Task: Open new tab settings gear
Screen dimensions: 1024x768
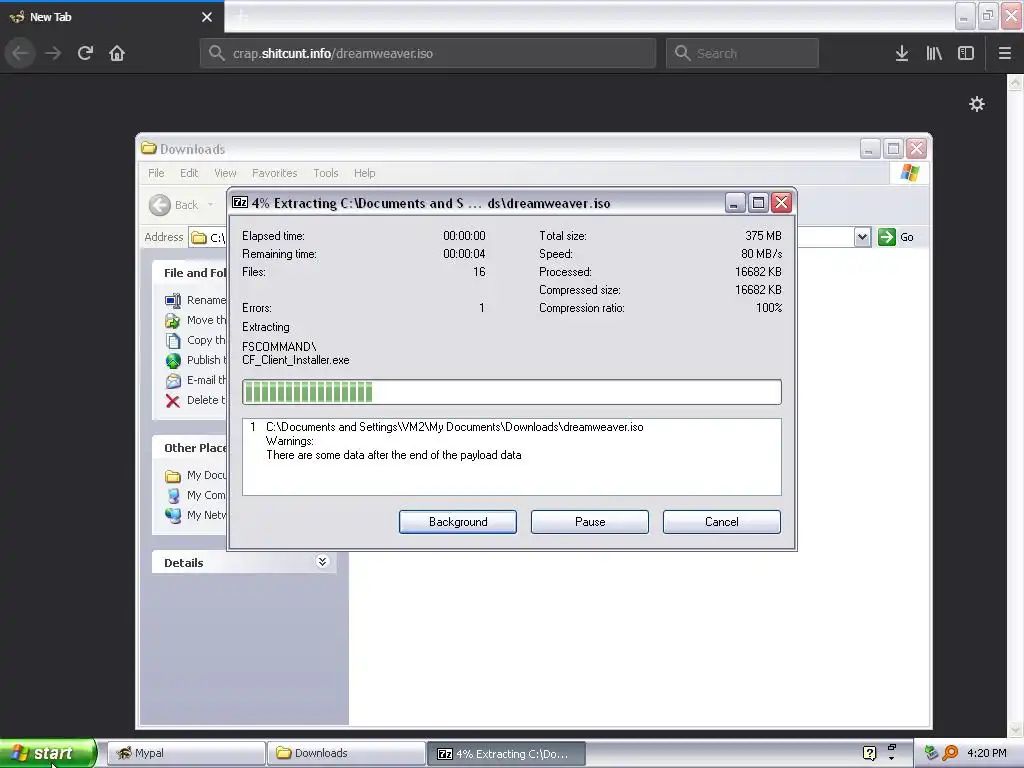Action: pos(976,104)
